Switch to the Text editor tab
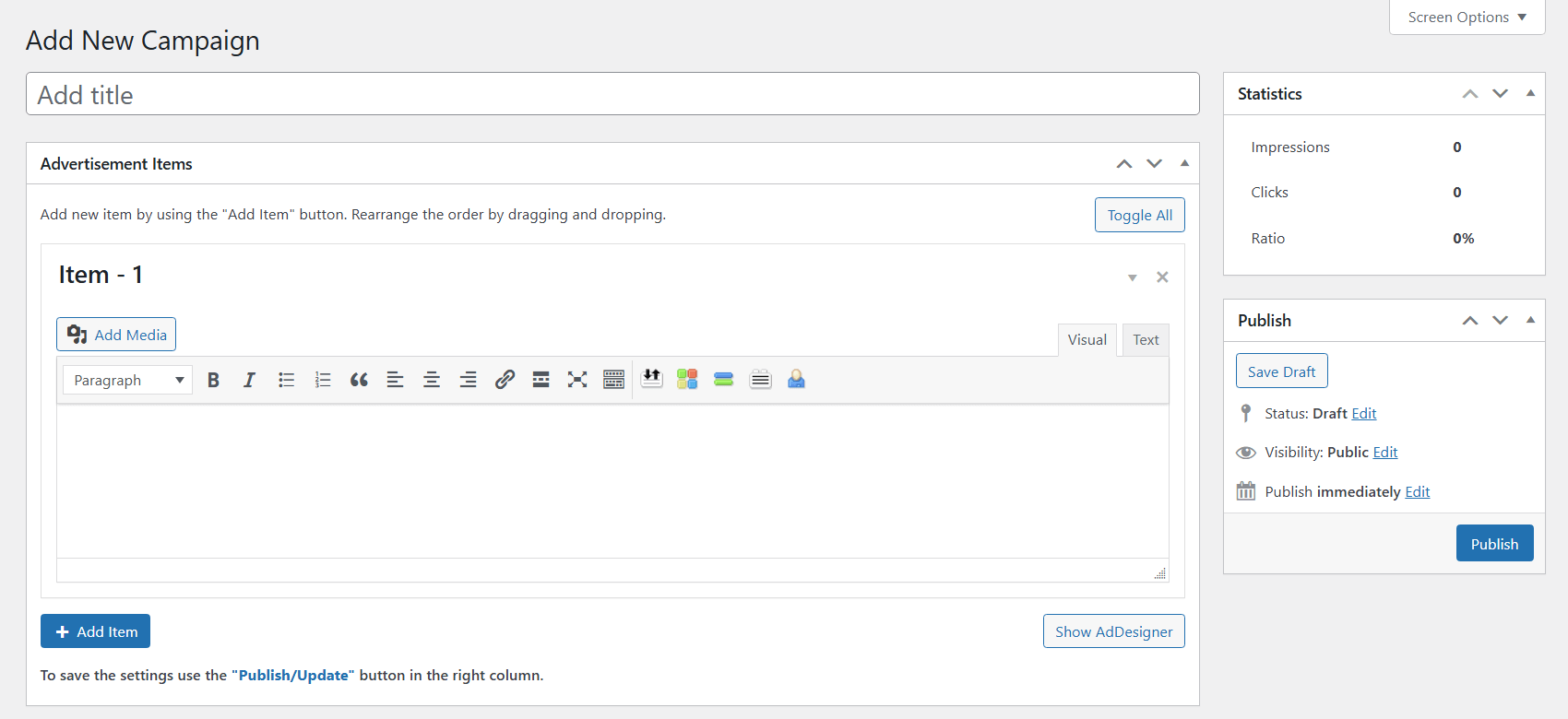This screenshot has width=1568, height=719. pyautogui.click(x=1146, y=340)
